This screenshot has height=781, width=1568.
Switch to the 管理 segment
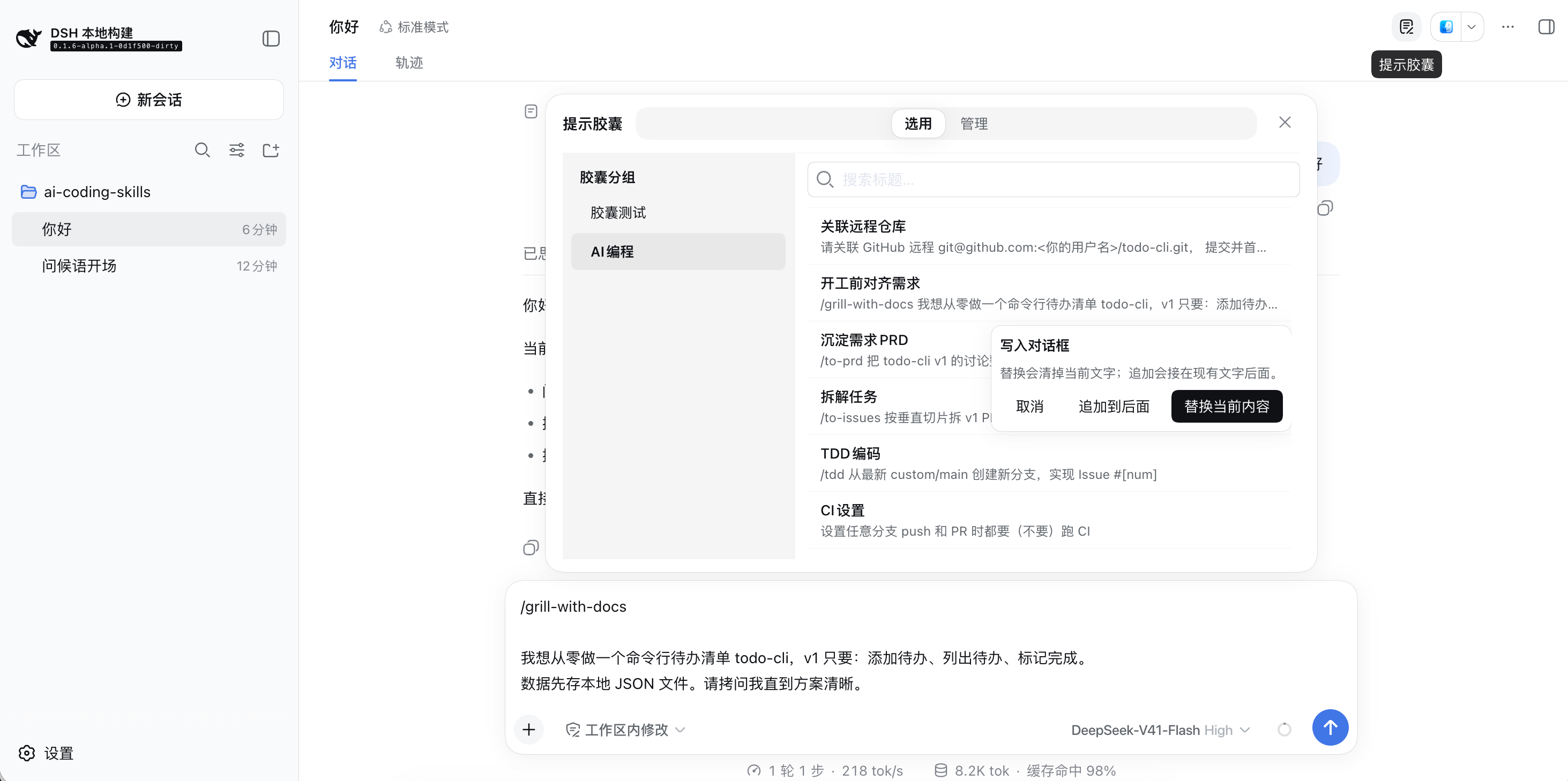click(x=974, y=124)
